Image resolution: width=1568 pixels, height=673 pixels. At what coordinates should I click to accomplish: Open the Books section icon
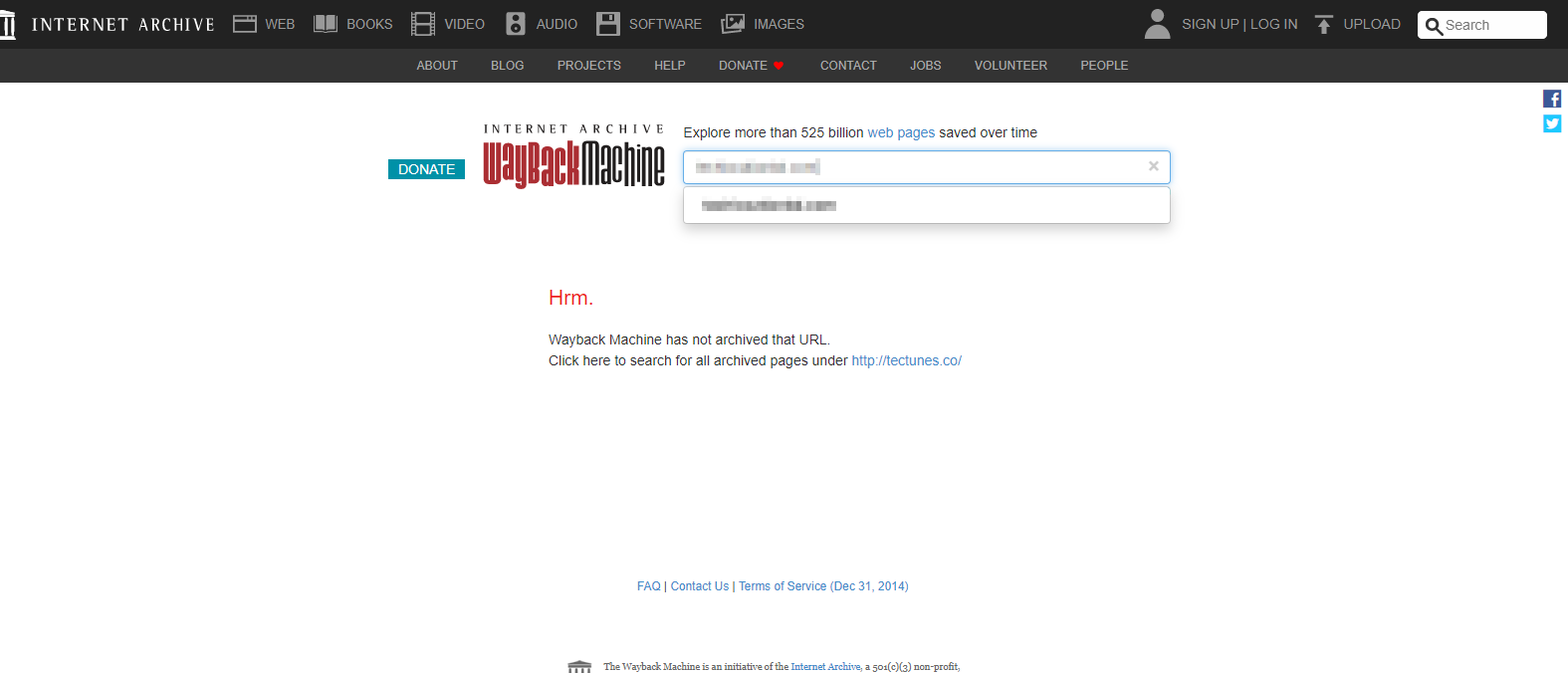pos(326,24)
